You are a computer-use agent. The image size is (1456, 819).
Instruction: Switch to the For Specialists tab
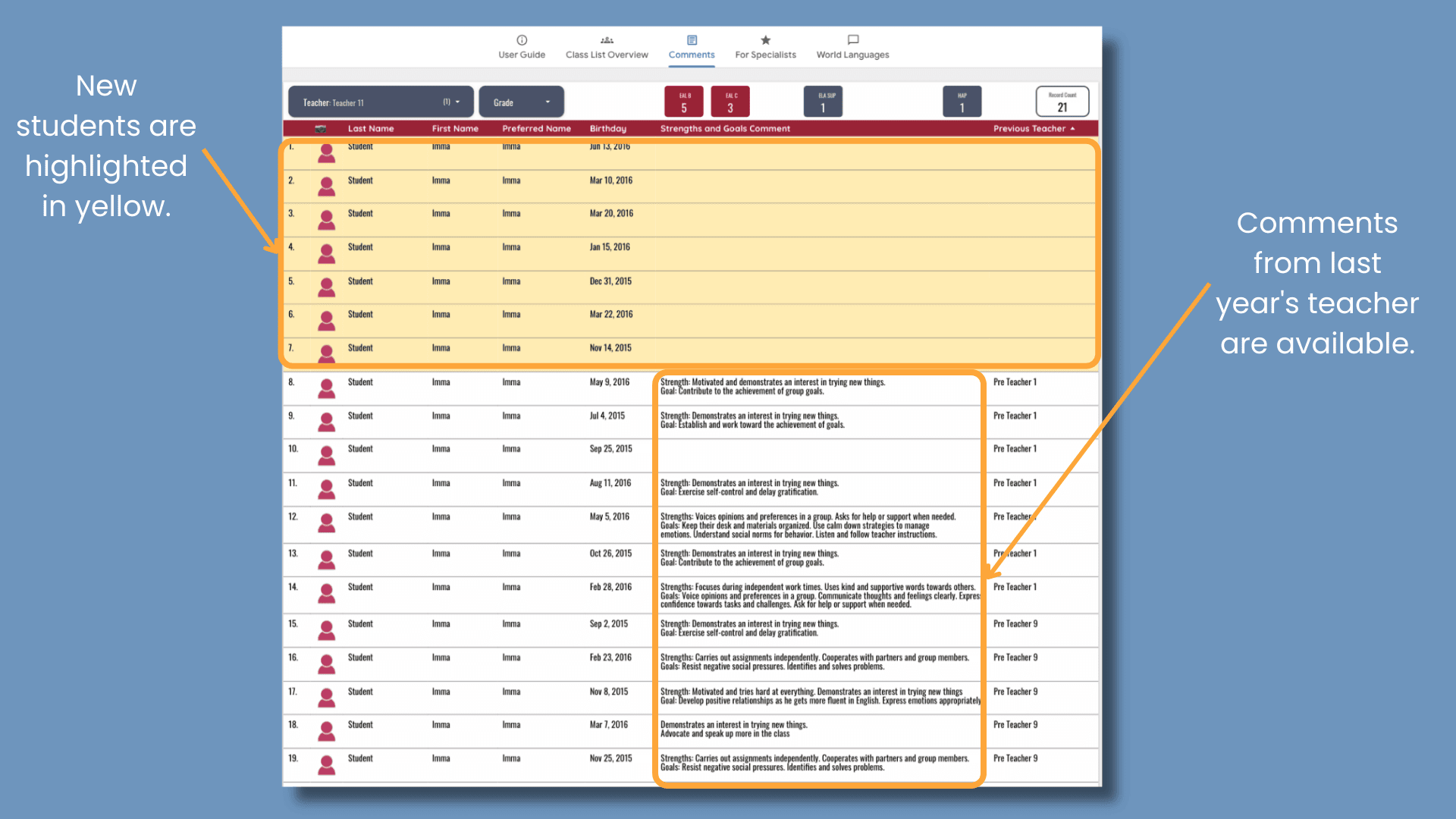(x=765, y=54)
